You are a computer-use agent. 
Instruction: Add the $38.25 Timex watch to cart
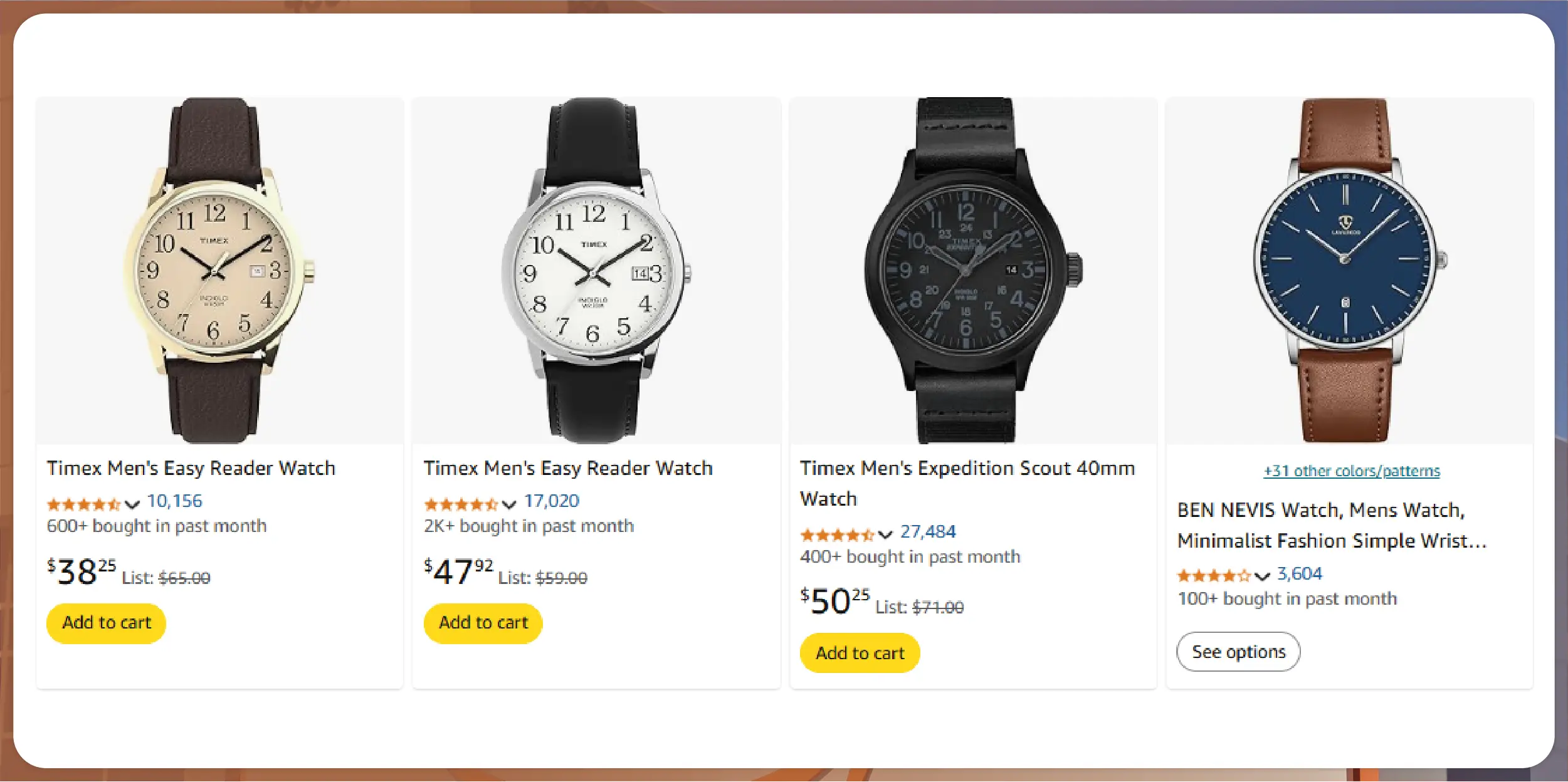pos(106,623)
